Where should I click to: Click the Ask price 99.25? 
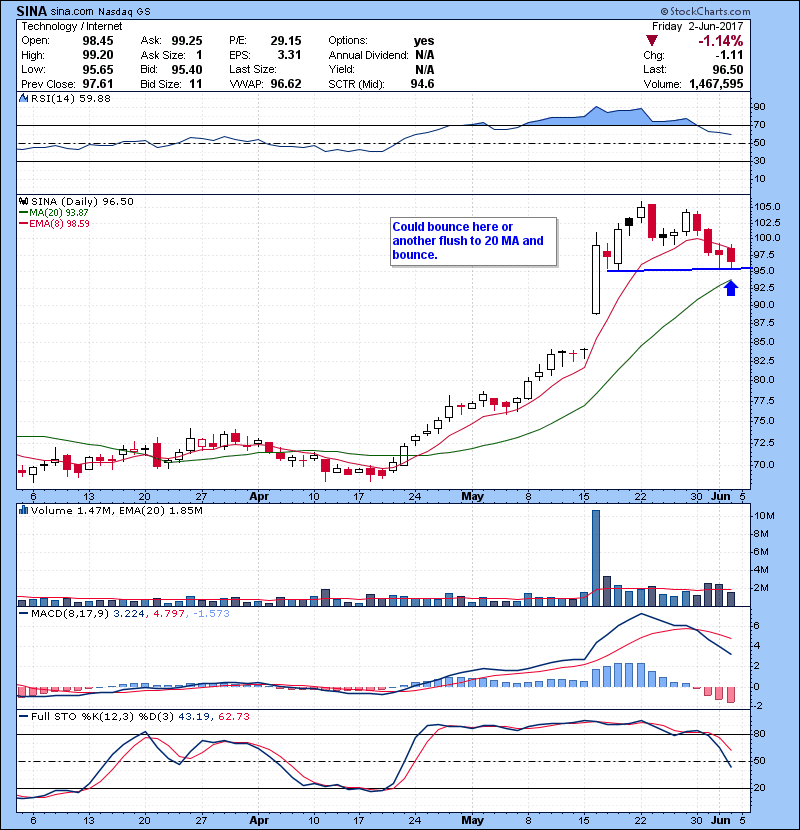pos(187,41)
